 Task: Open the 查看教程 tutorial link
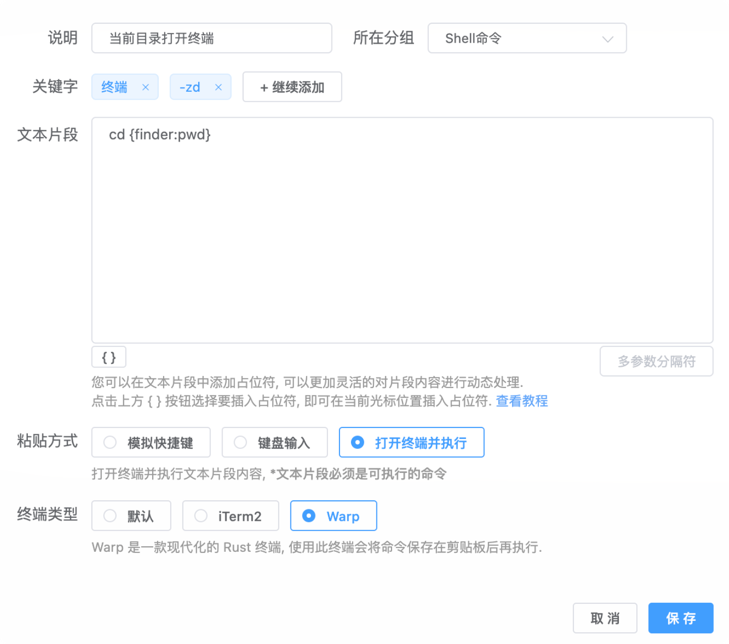521,401
